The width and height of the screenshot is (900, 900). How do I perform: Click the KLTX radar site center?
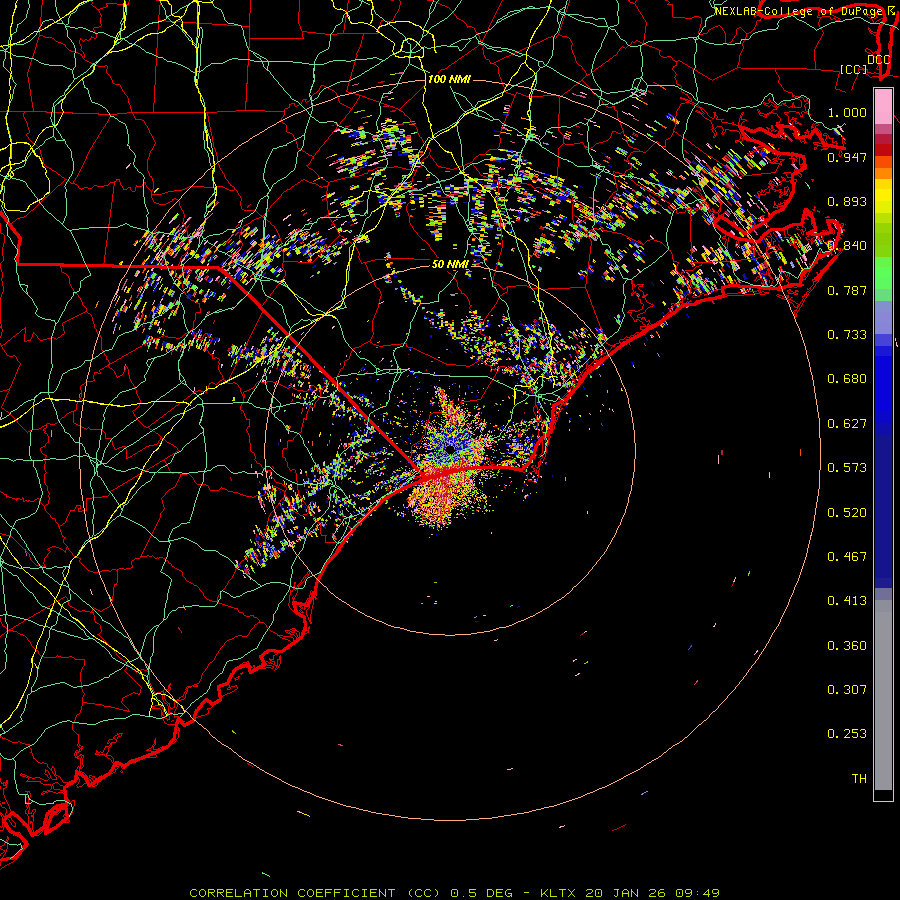tap(451, 449)
